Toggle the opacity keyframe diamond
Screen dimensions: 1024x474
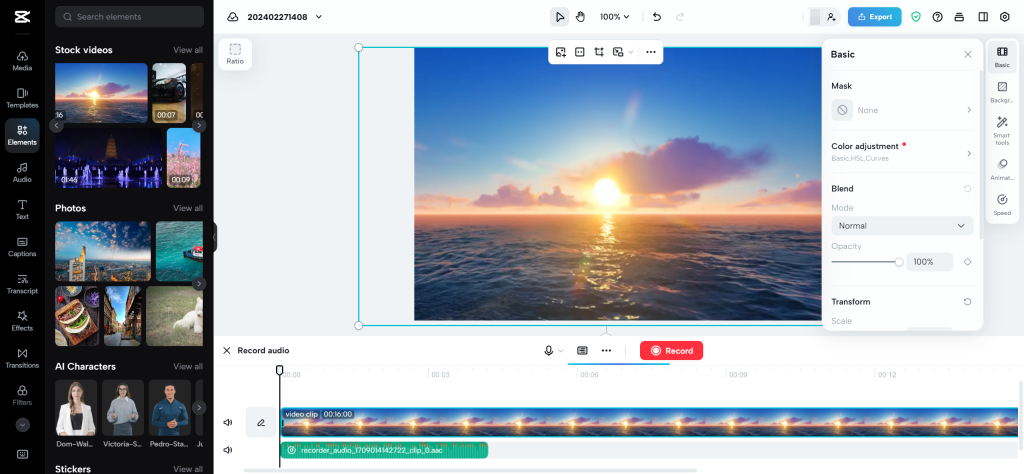[967, 262]
